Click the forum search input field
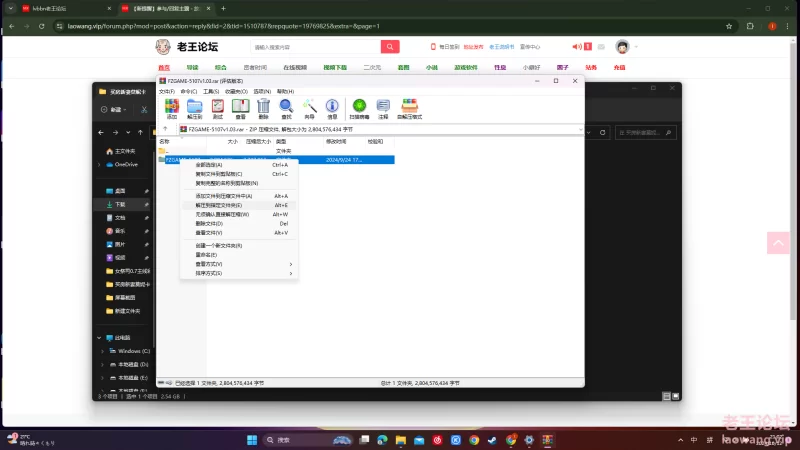The image size is (800, 450). point(315,46)
